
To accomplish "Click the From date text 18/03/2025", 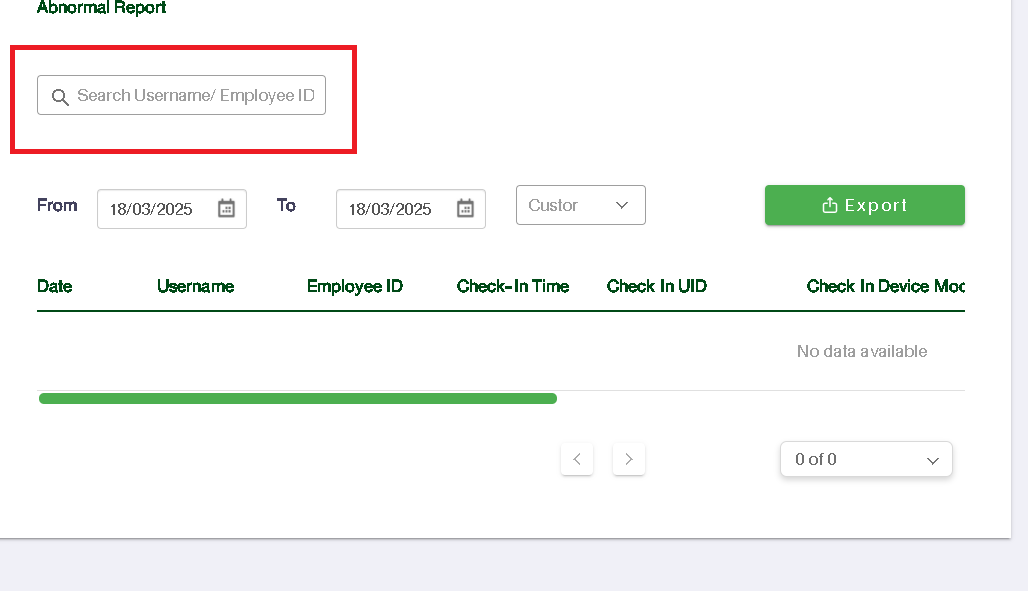I will 151,209.
